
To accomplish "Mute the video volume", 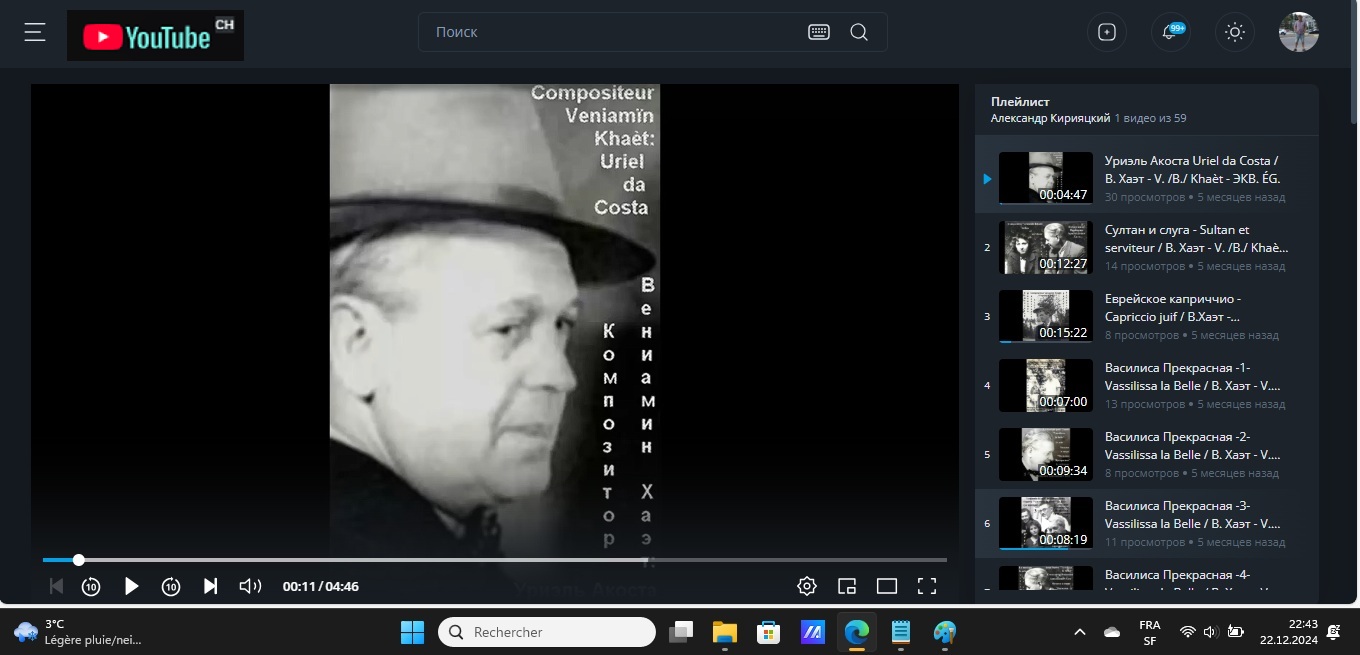I will pos(250,586).
